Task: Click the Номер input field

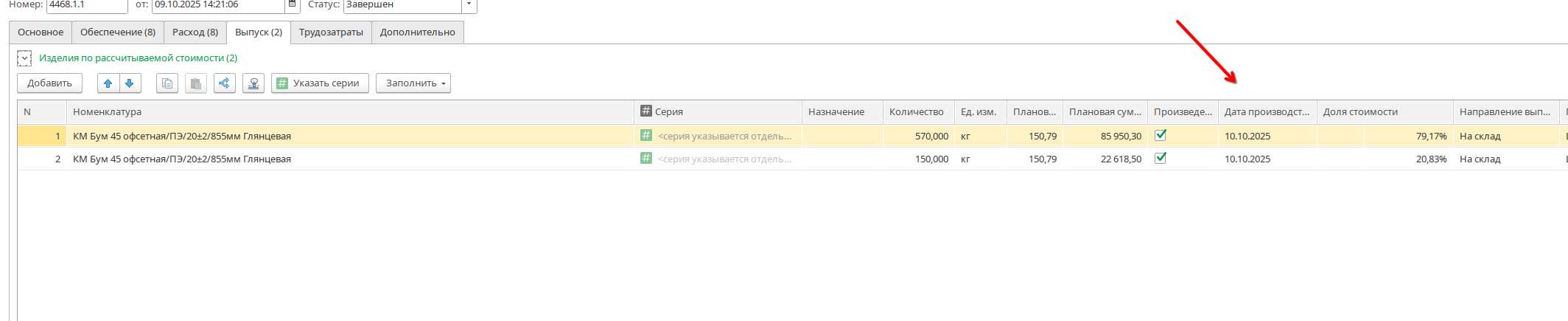Action: click(x=86, y=5)
